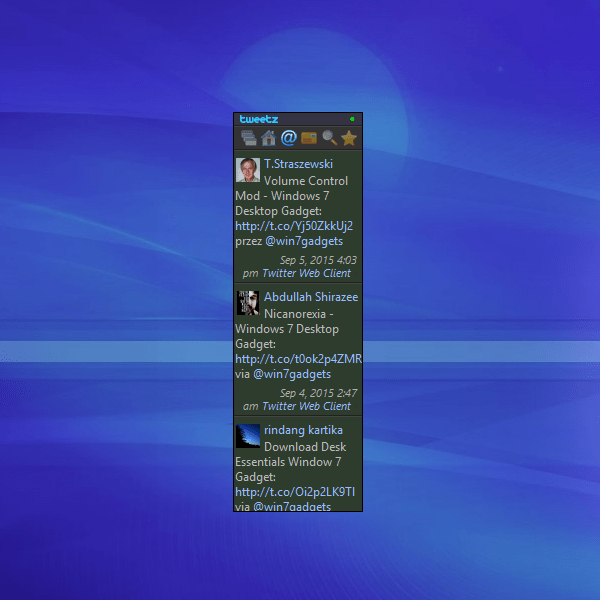Show favorites with the star icon
This screenshot has width=600, height=600.
349,138
